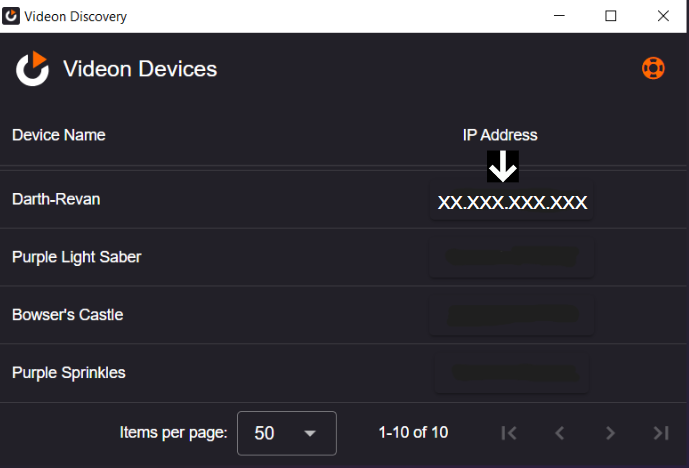Open the orange help lifebuoy icon
The image size is (689, 468).
pos(653,69)
